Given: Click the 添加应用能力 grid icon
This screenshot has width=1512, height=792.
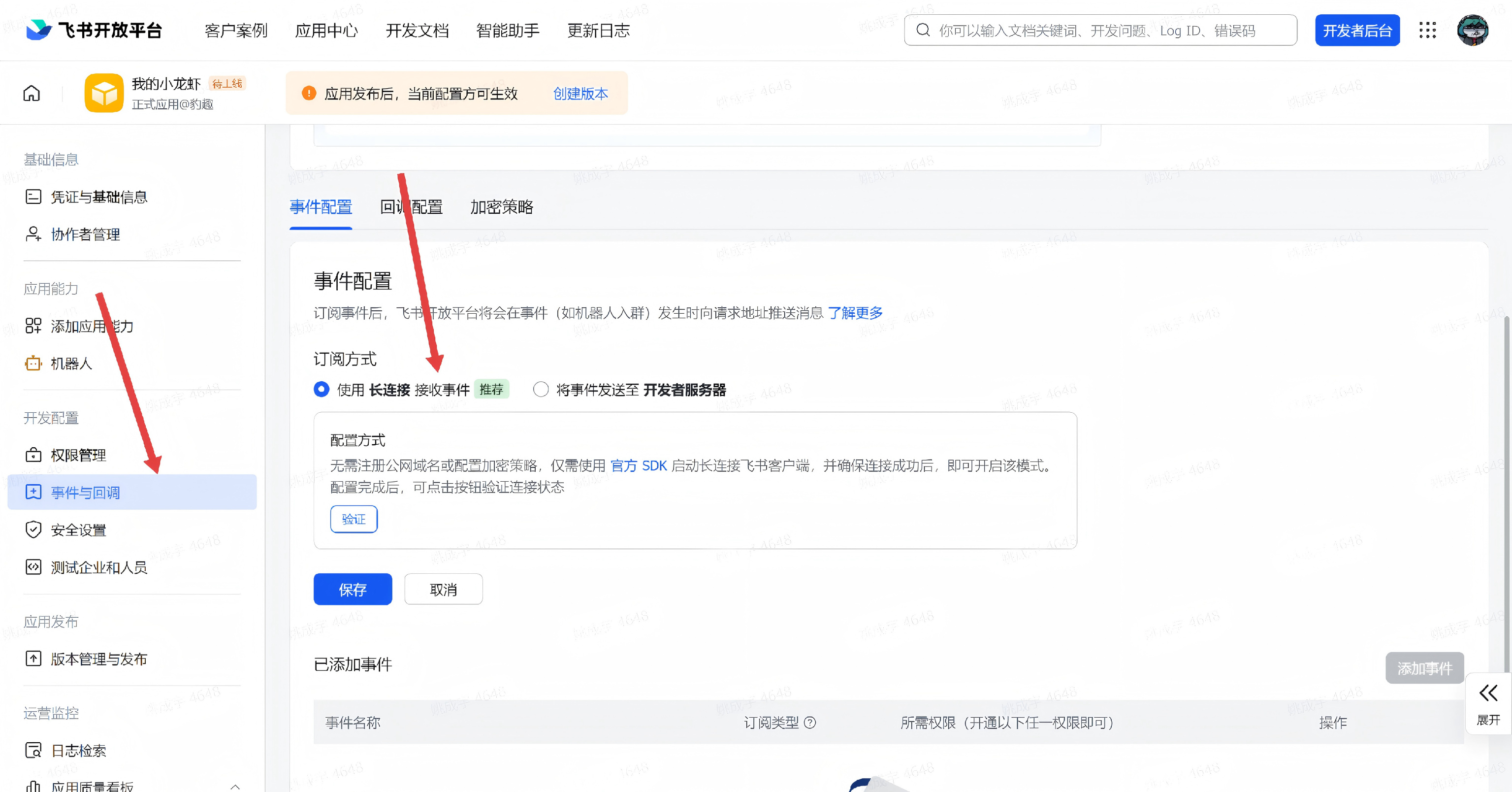Looking at the screenshot, I should 33,326.
